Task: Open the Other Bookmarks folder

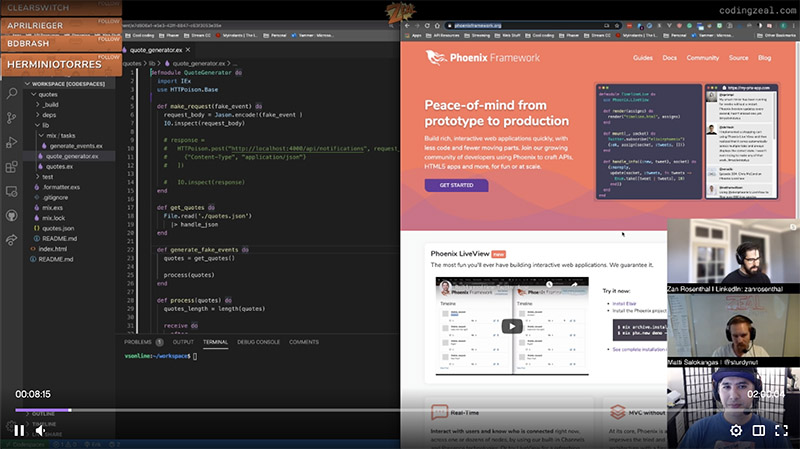Action: (776, 36)
